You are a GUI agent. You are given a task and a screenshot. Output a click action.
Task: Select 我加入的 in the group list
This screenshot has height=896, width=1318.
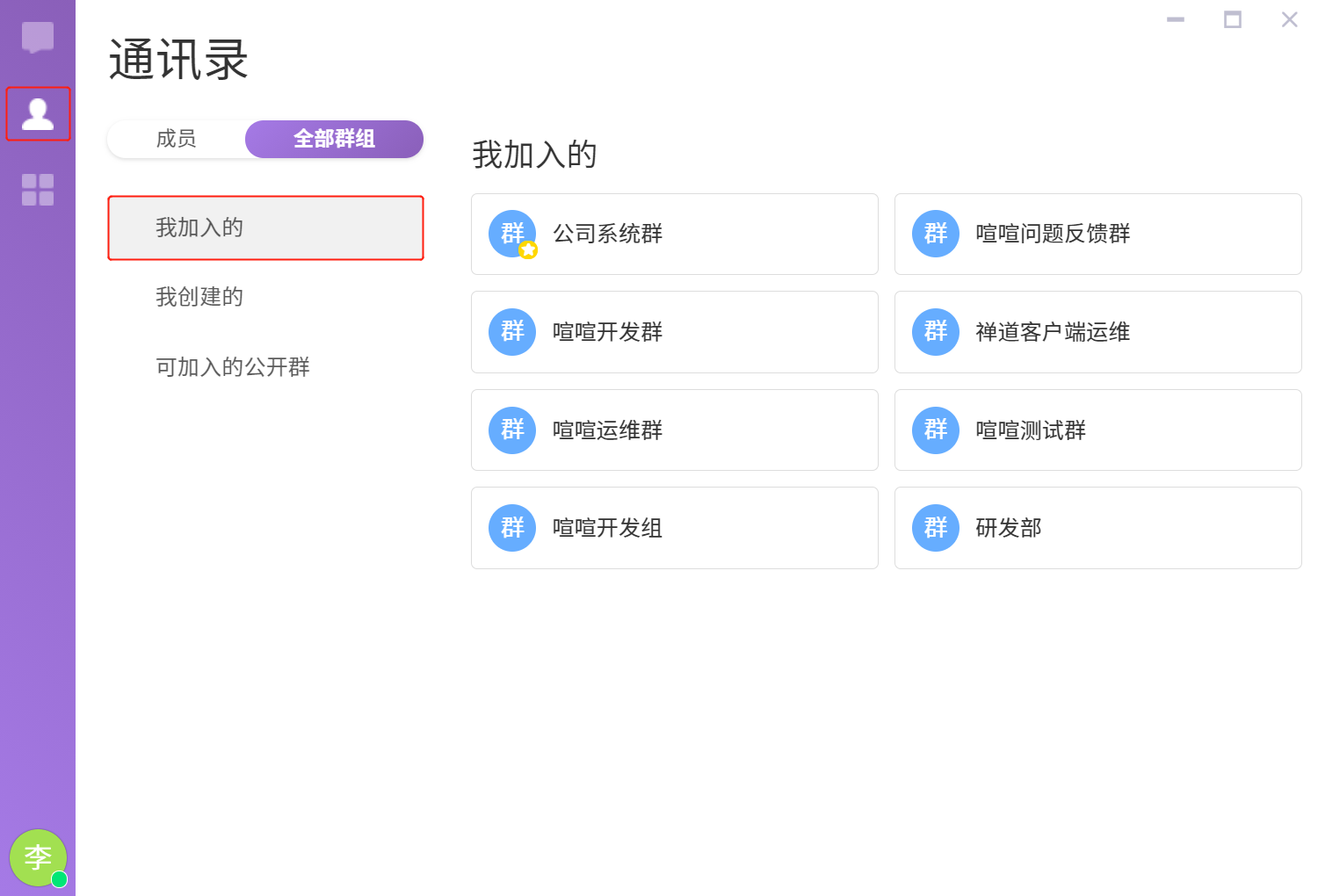[x=265, y=228]
